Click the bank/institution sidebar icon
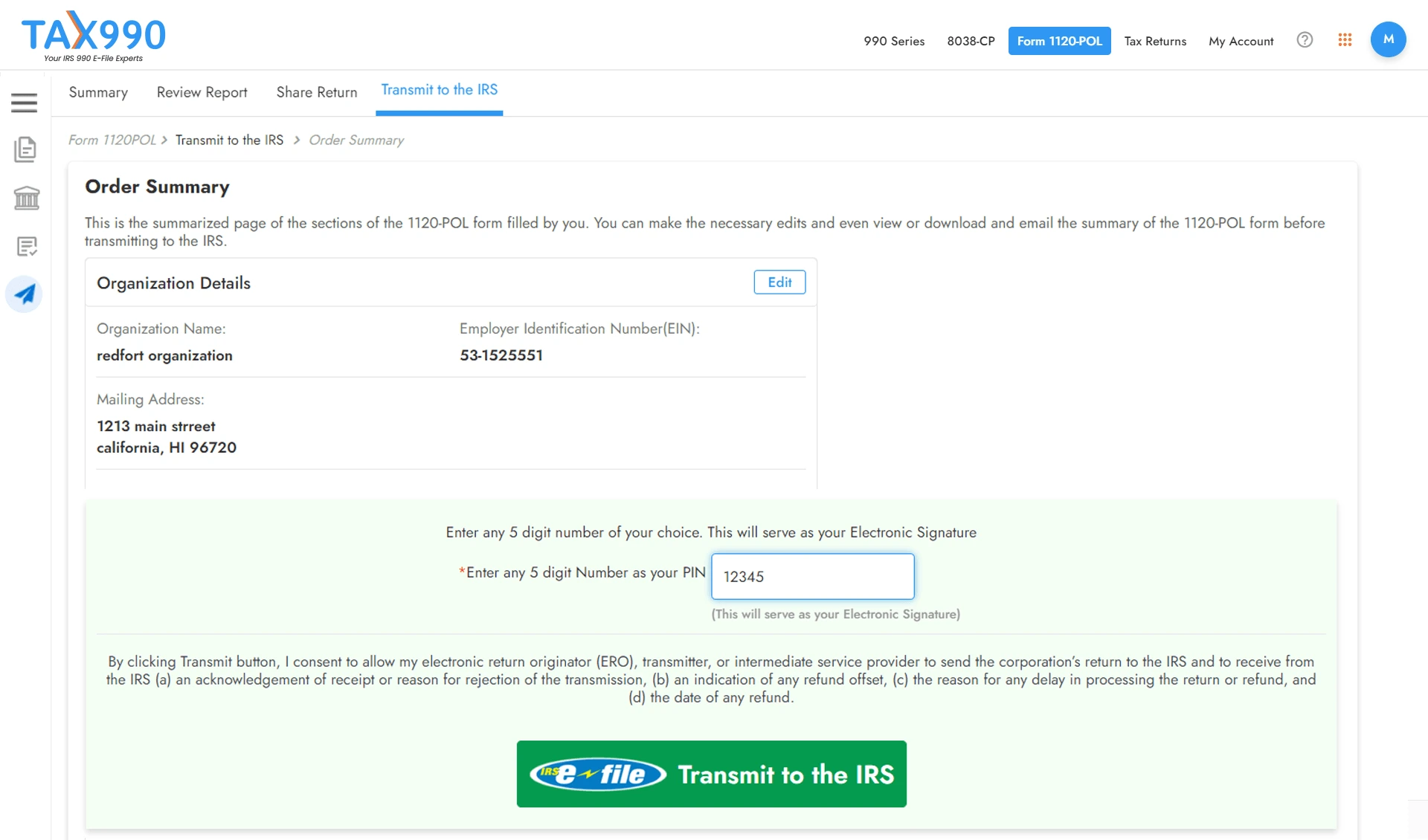This screenshot has height=840, width=1428. 25,197
